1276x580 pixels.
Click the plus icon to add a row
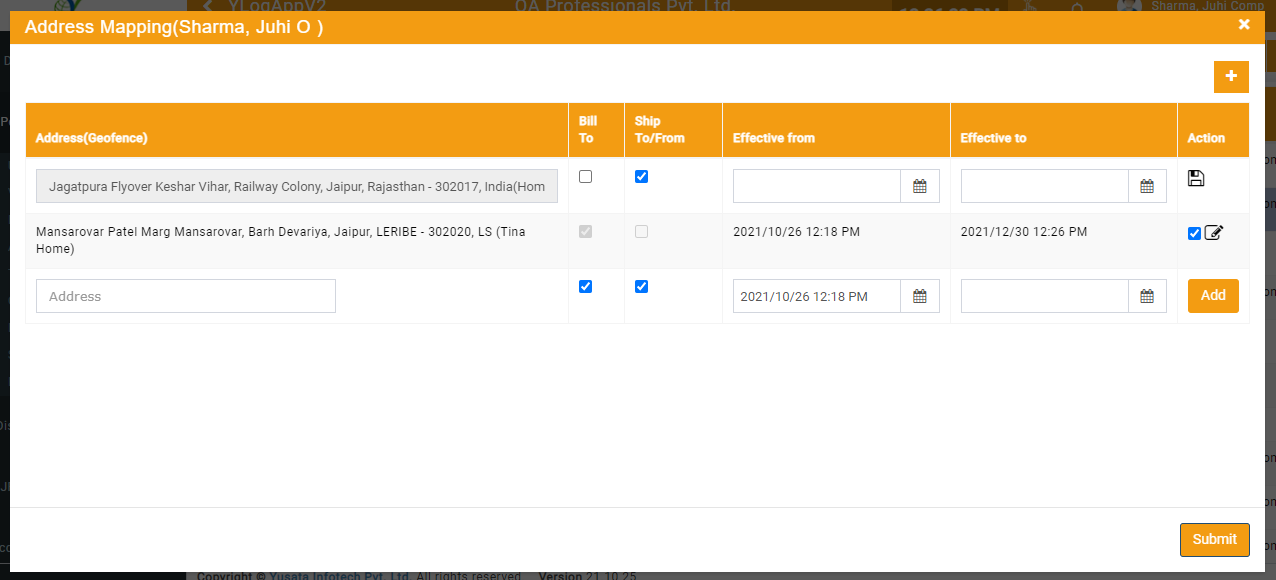click(1231, 77)
